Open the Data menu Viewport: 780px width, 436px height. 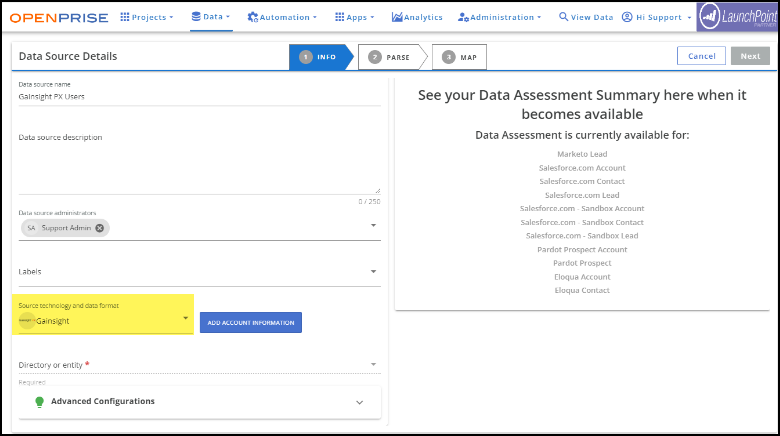[x=211, y=16]
